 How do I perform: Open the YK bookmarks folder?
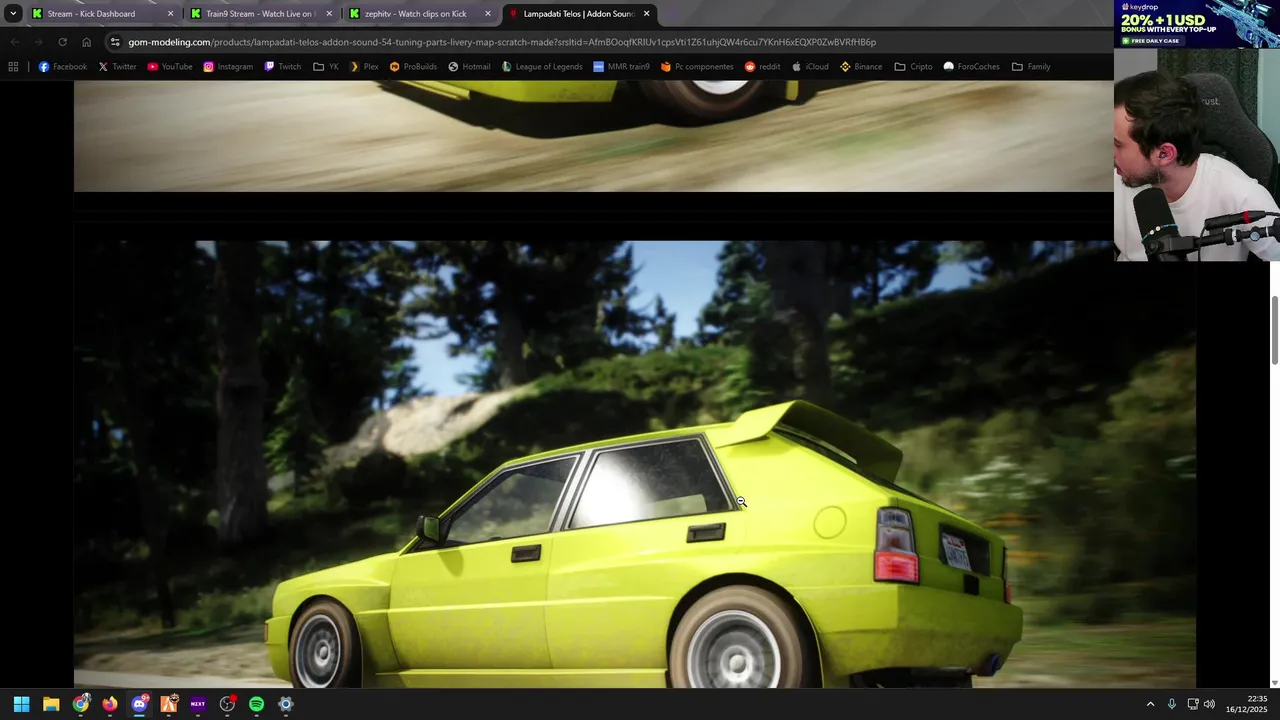(x=326, y=67)
